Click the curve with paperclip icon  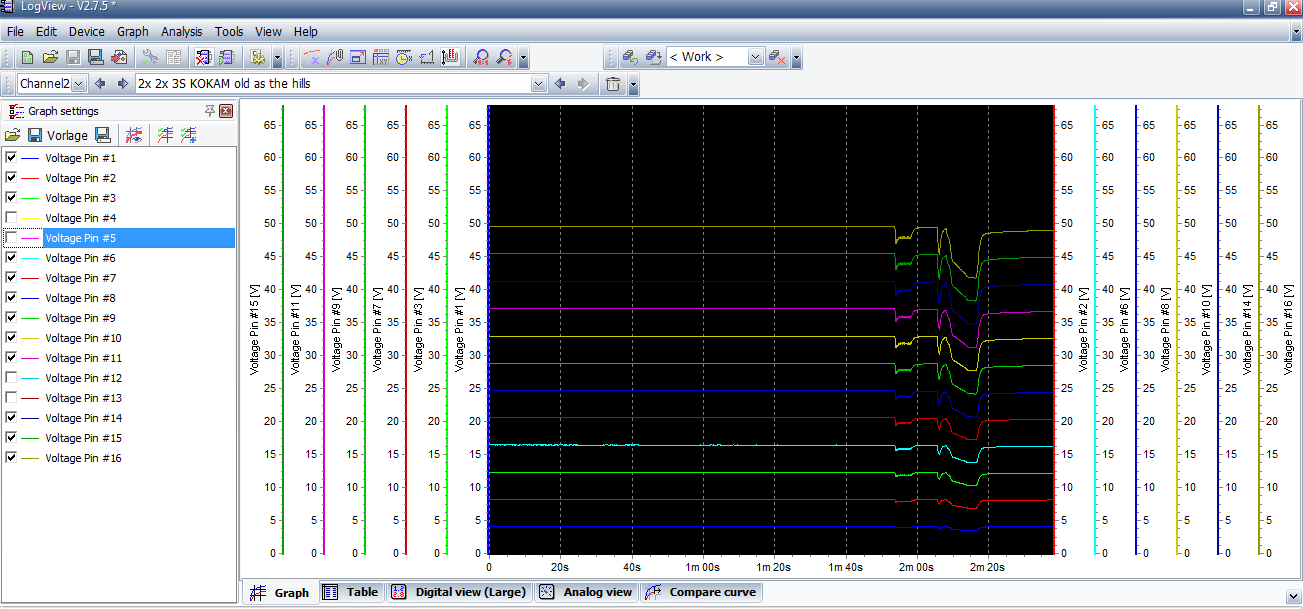tap(334, 57)
